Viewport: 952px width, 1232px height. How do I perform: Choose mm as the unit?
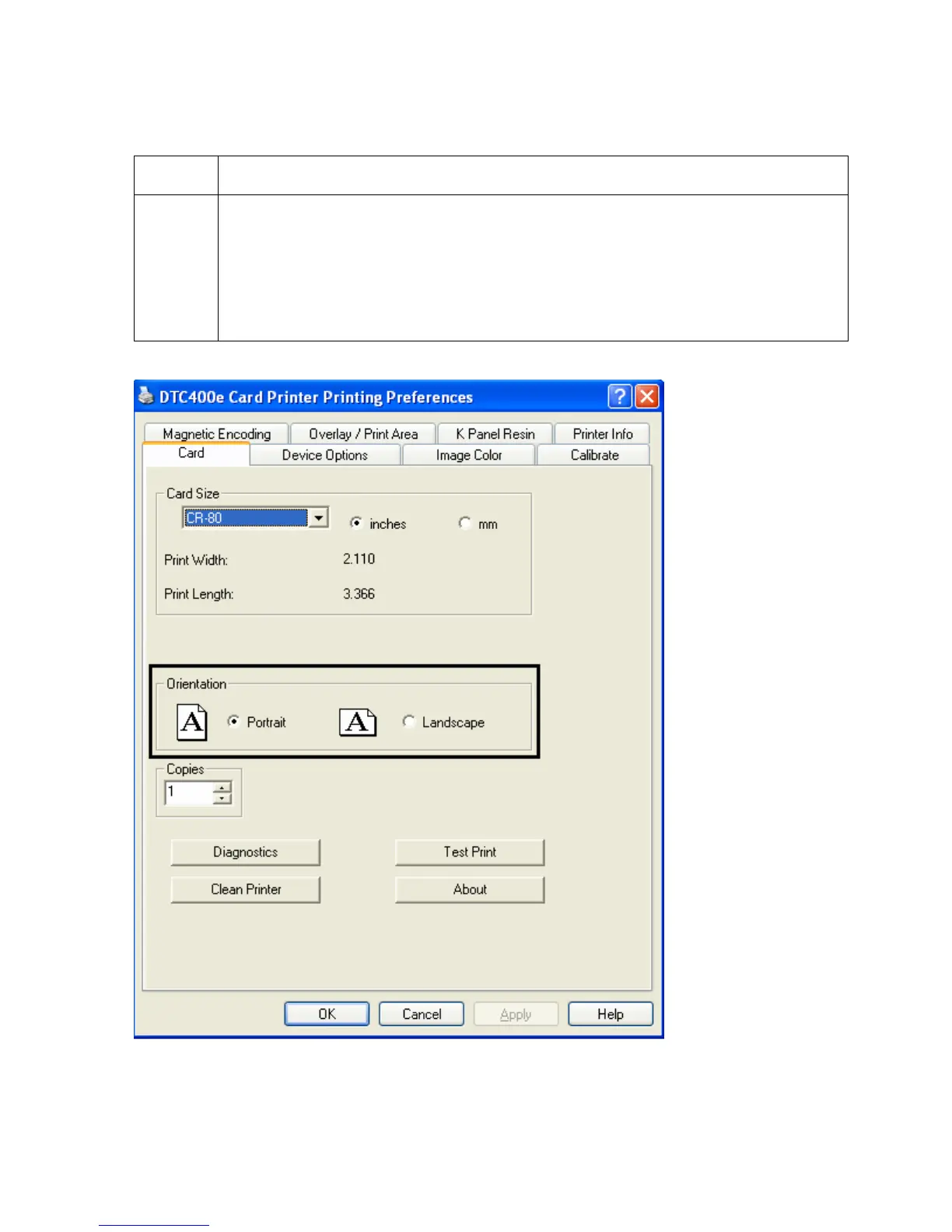(x=465, y=523)
